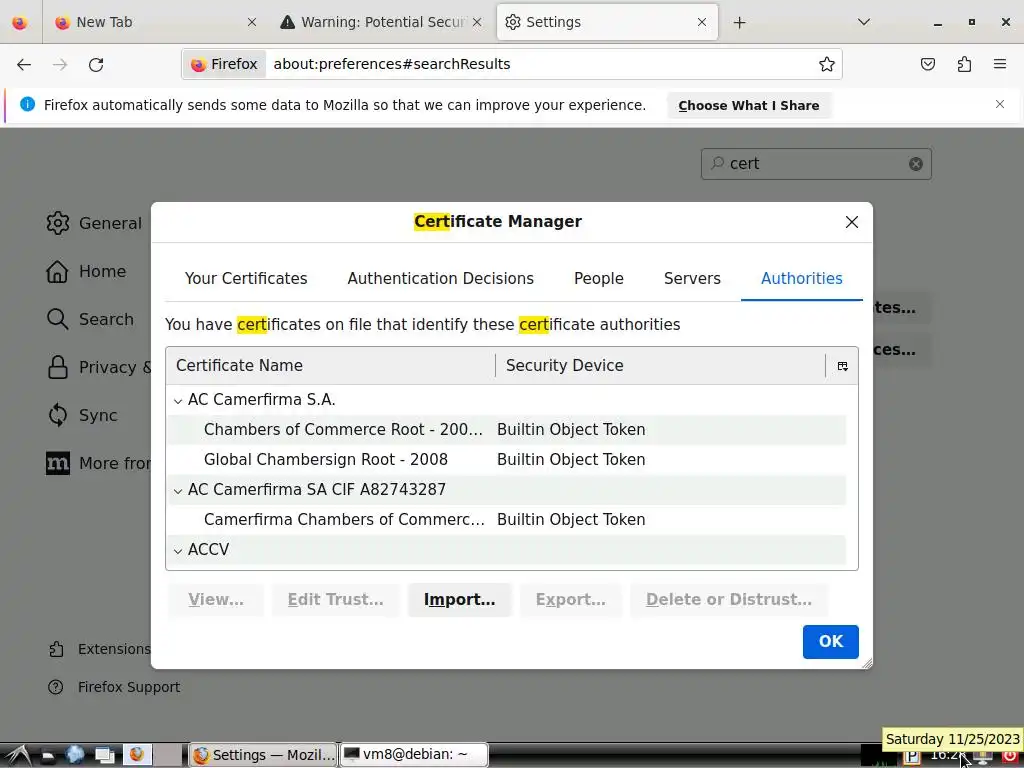Select Global Chambersign Root - 2008 row
Image resolution: width=1024 pixels, height=768 pixels.
click(507, 460)
